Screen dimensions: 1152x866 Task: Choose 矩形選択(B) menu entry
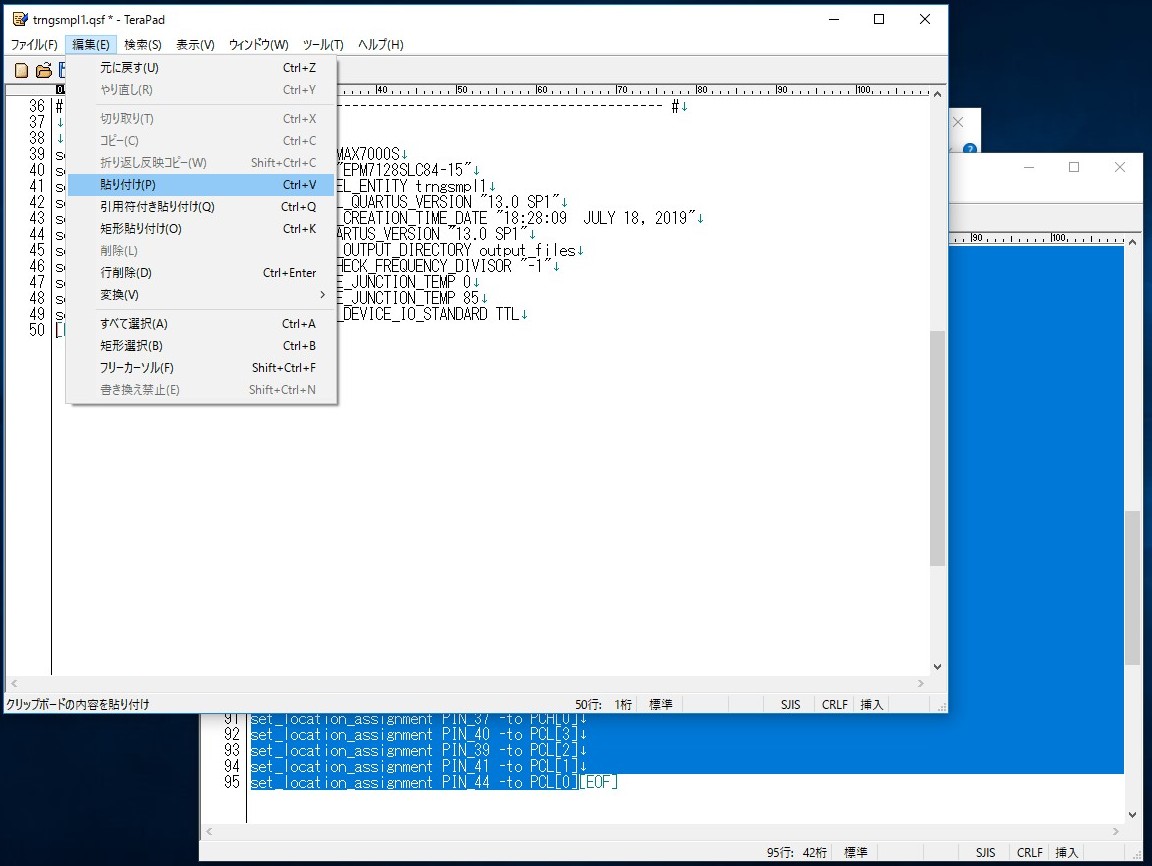pos(201,345)
